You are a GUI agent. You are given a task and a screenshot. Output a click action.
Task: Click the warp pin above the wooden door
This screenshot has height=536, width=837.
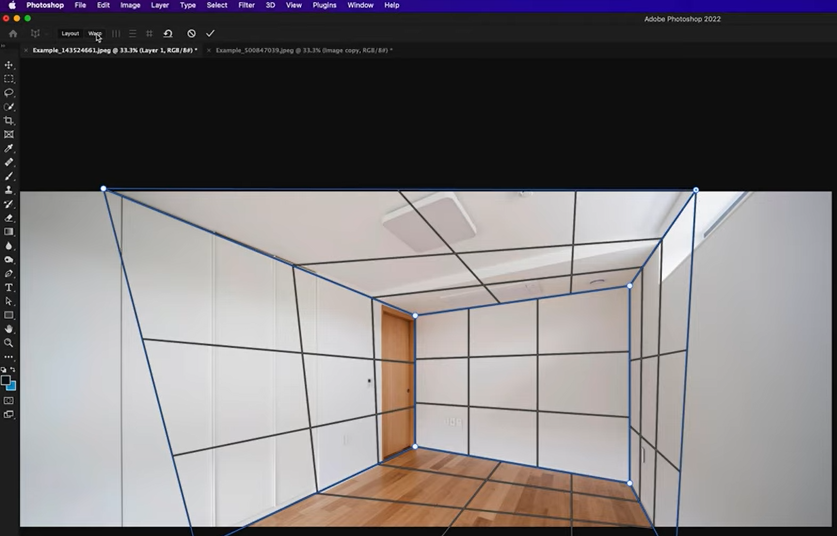tap(415, 316)
